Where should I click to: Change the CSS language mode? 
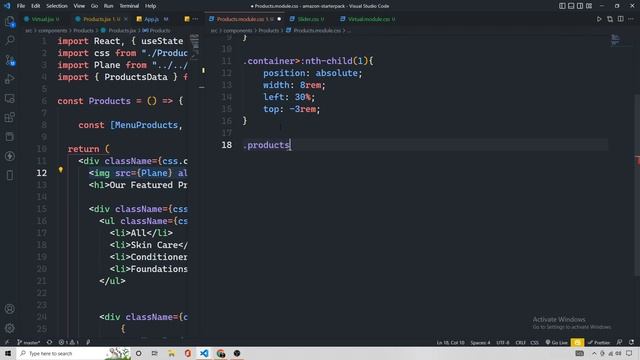point(534,342)
